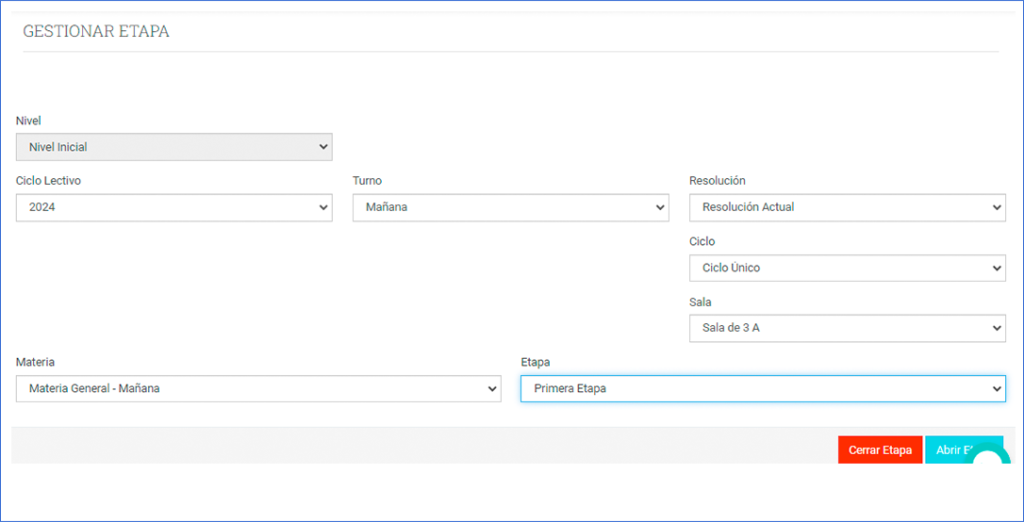Screen dimensions: 1024x522
Task: Click the Etapa field label
Action: pos(535,362)
